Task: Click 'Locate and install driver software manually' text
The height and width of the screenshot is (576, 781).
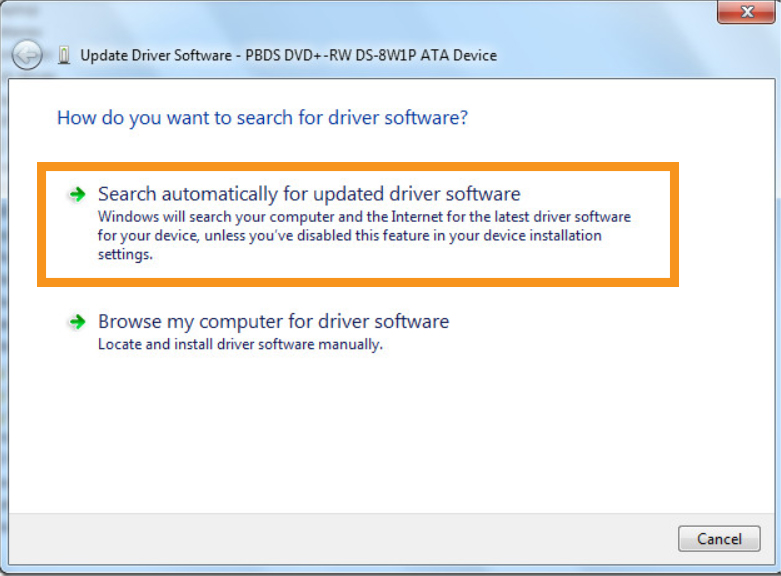Action: pyautogui.click(x=240, y=344)
